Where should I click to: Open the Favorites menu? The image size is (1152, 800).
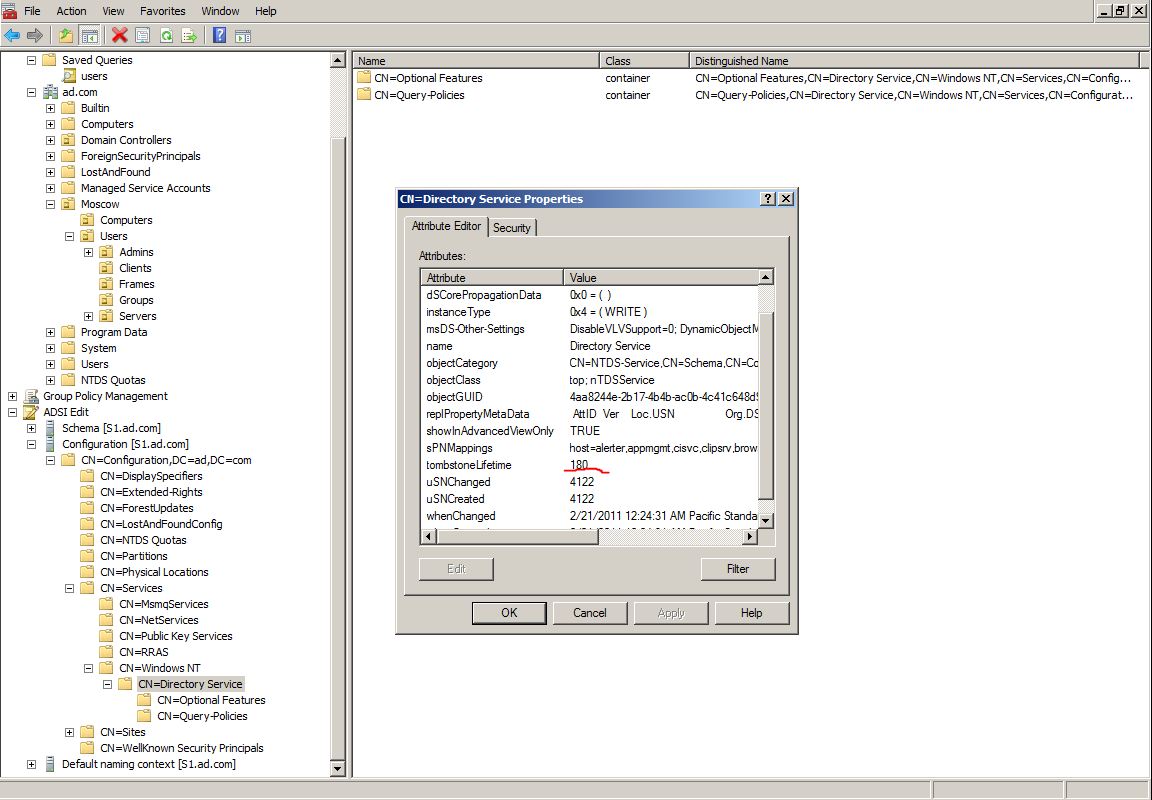click(x=162, y=11)
